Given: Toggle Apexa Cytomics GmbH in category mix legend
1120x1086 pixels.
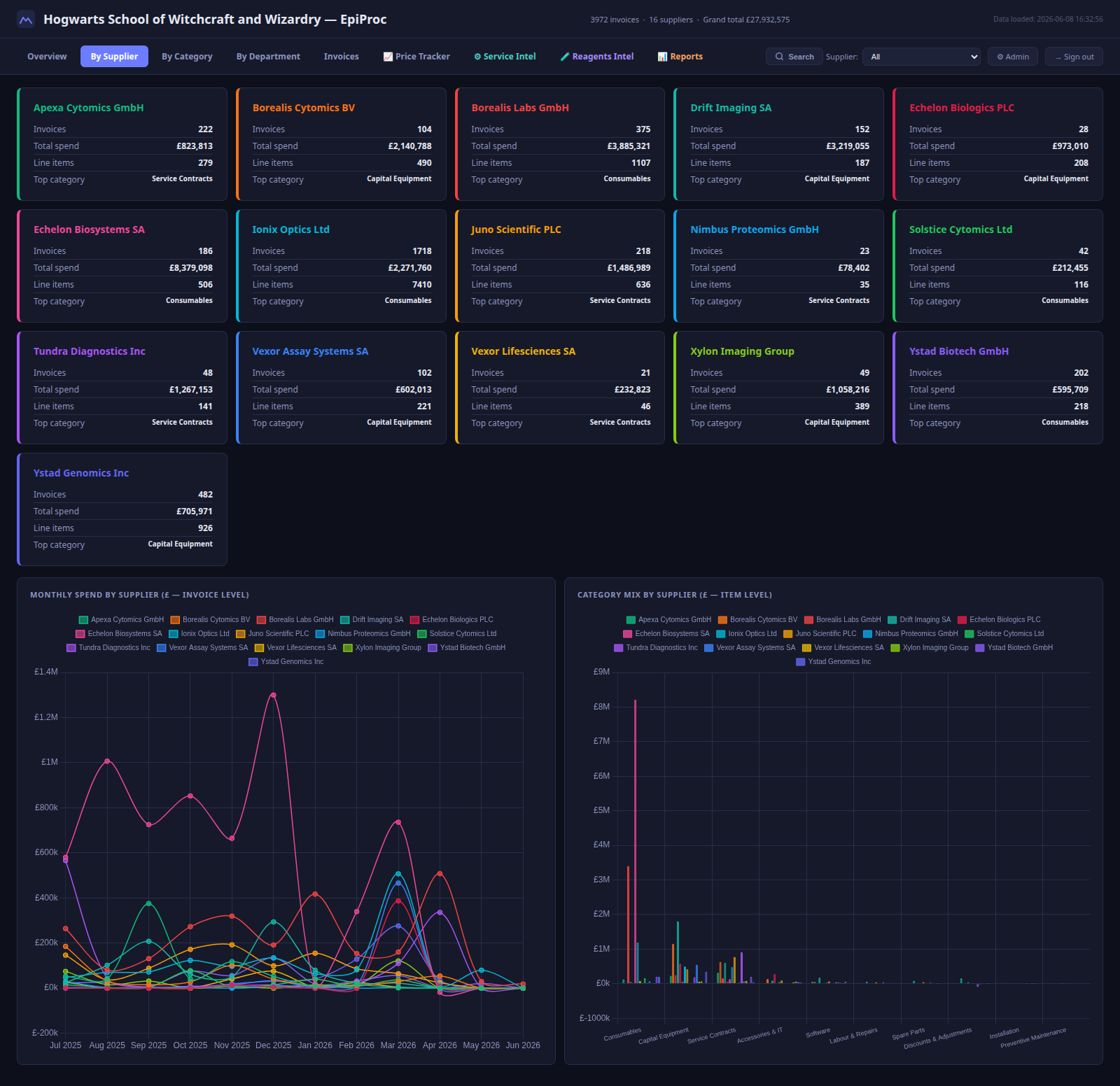Looking at the screenshot, I should 668,620.
